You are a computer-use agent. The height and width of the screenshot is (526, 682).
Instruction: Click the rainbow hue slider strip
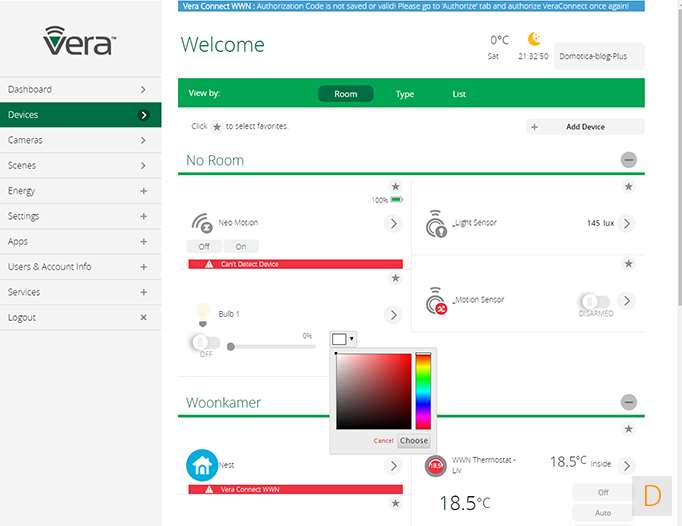tap(423, 390)
